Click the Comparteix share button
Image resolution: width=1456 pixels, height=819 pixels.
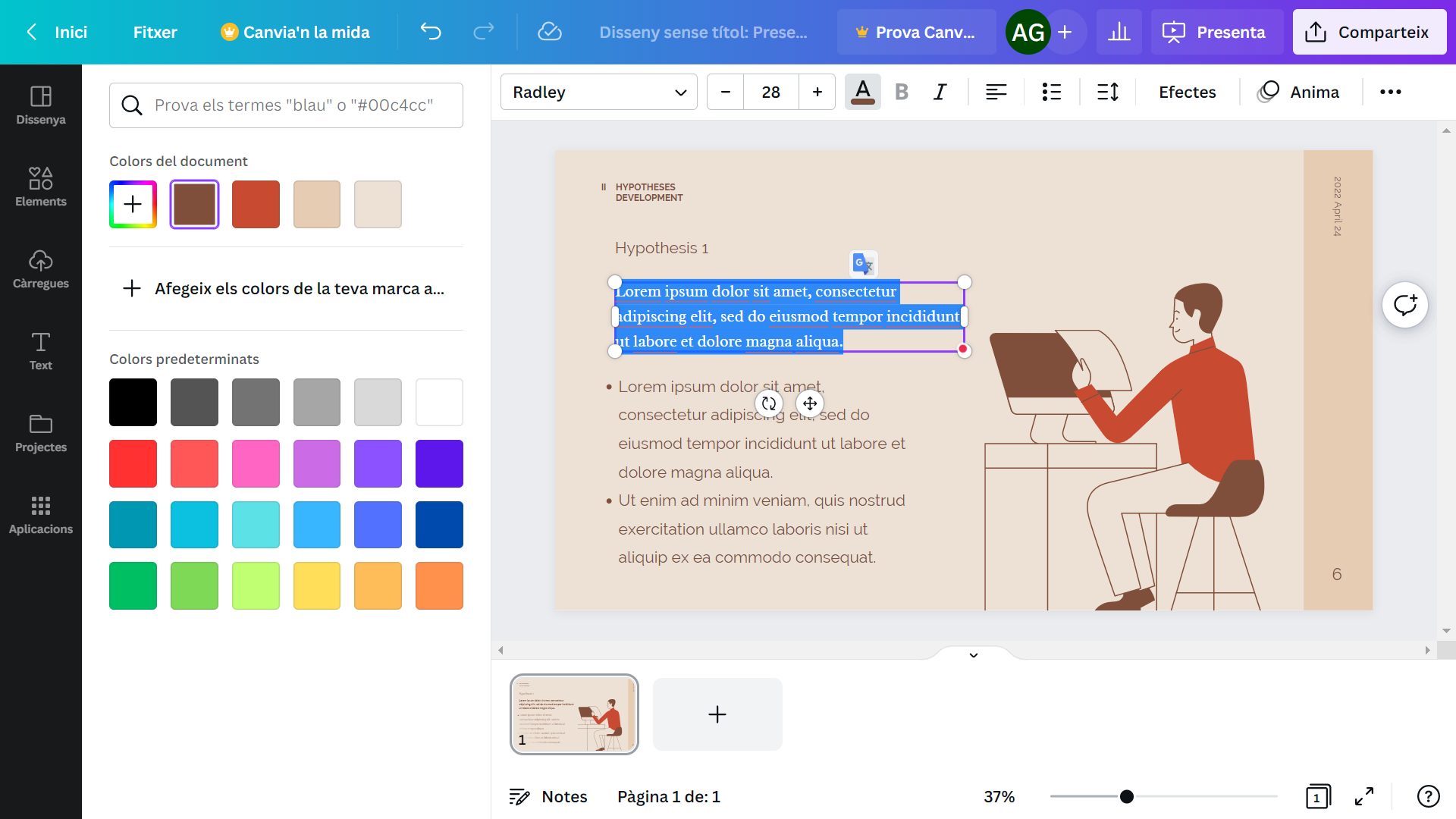point(1369,32)
